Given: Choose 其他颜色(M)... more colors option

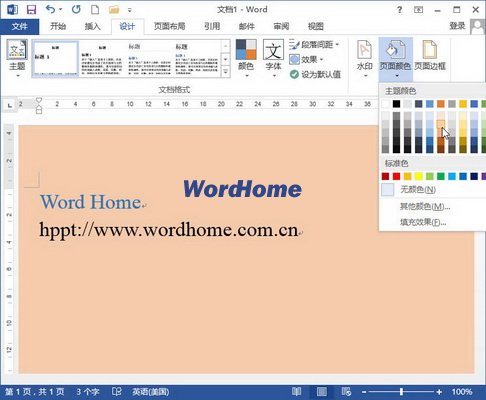Looking at the screenshot, I should click(432, 206).
